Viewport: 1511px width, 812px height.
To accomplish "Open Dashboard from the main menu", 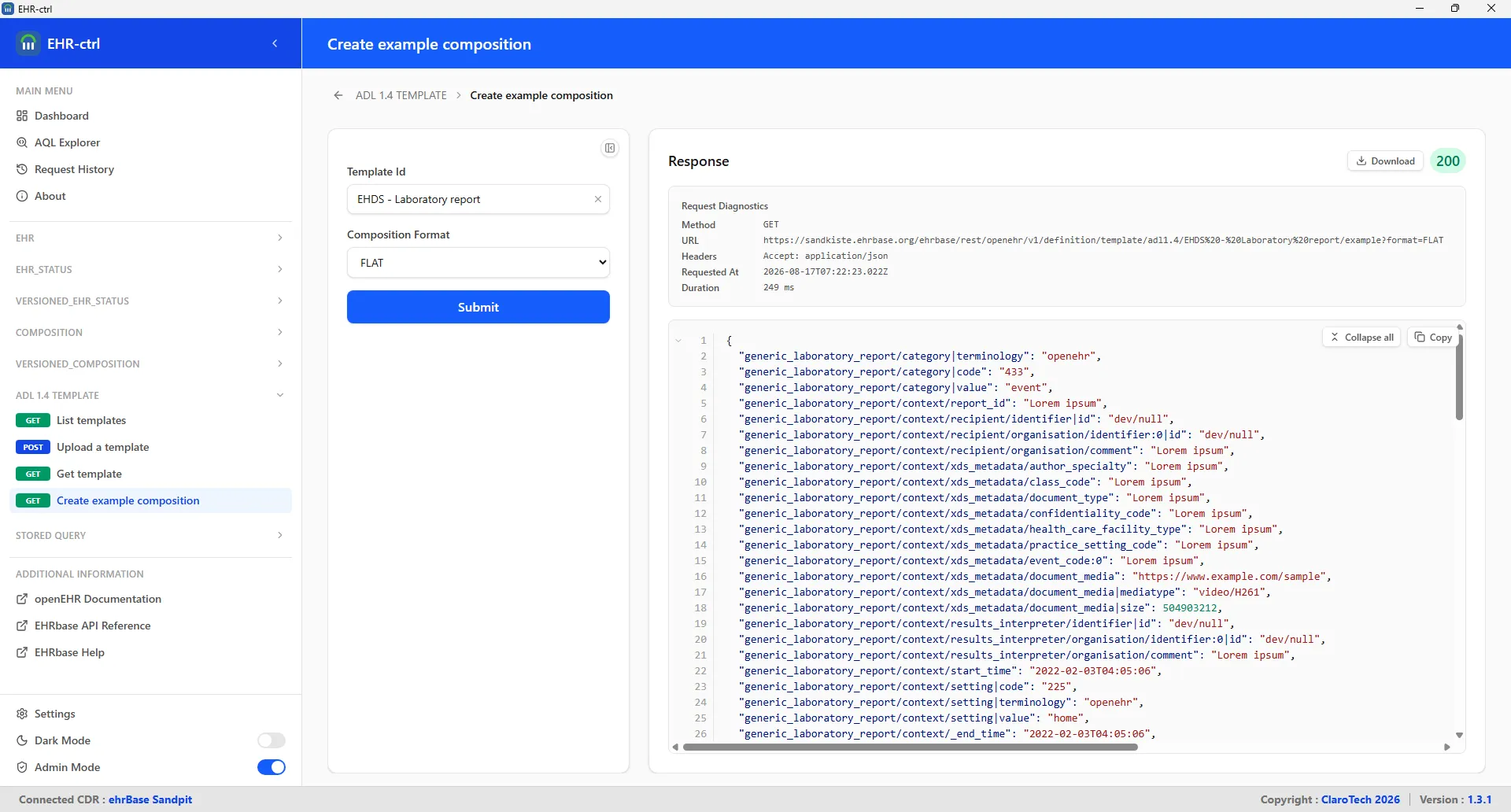I will pyautogui.click(x=61, y=116).
